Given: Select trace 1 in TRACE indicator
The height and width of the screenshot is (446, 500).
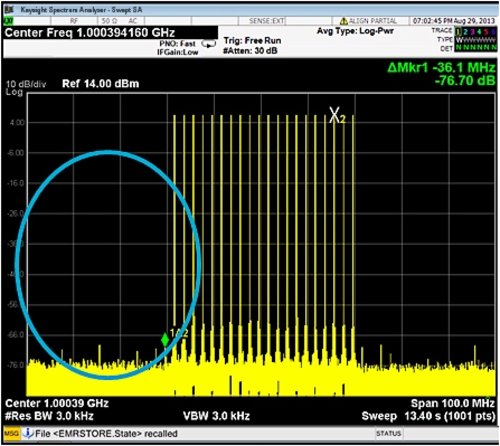Looking at the screenshot, I should pyautogui.click(x=459, y=31).
